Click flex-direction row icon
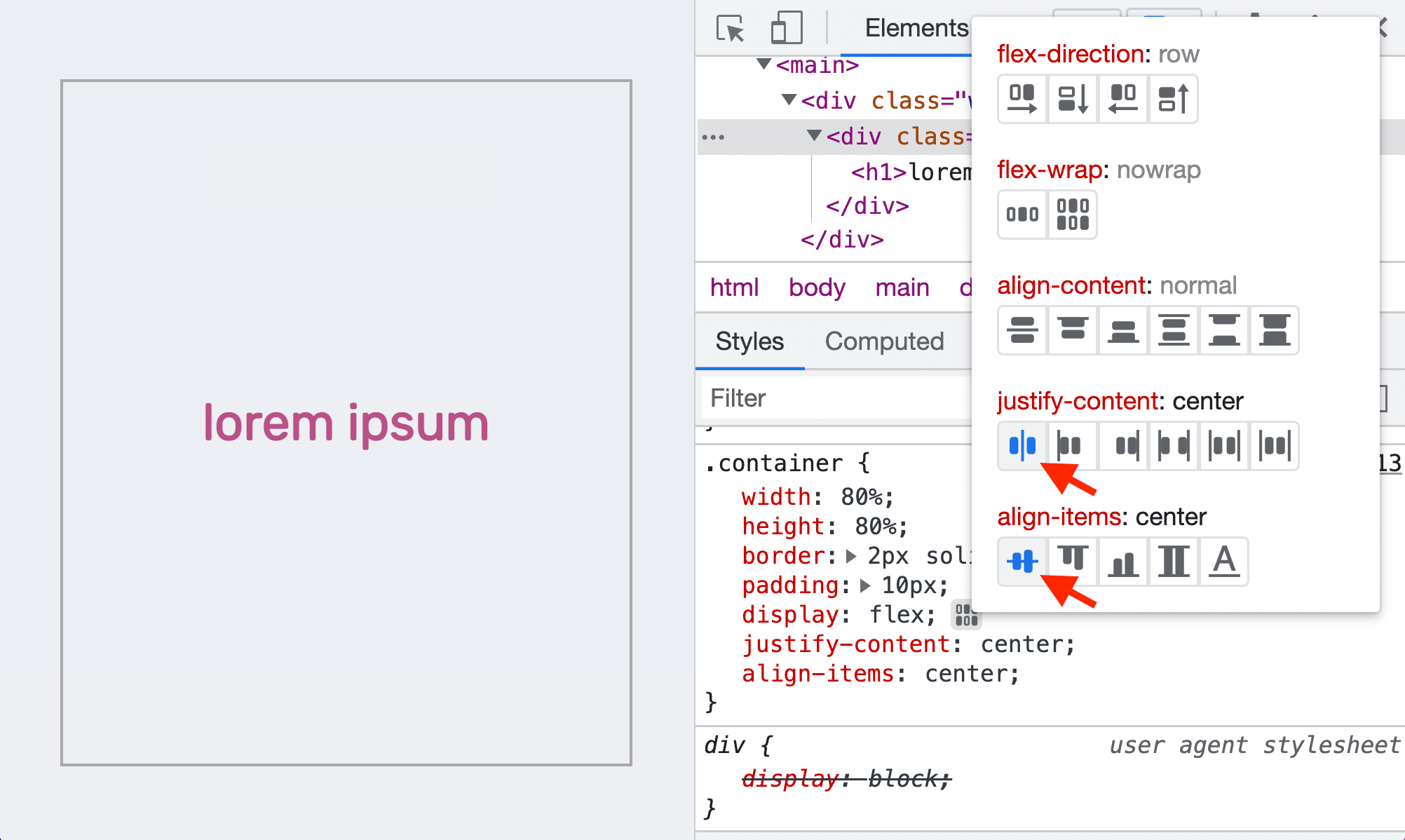The width and height of the screenshot is (1405, 840). (1021, 97)
